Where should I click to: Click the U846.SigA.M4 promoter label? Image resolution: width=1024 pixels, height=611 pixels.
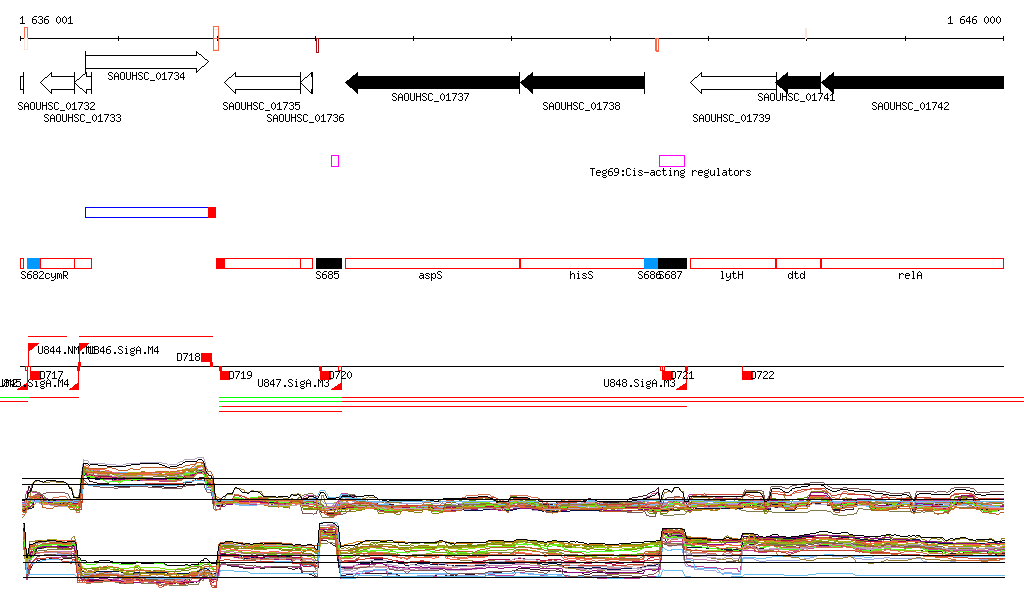coord(124,351)
